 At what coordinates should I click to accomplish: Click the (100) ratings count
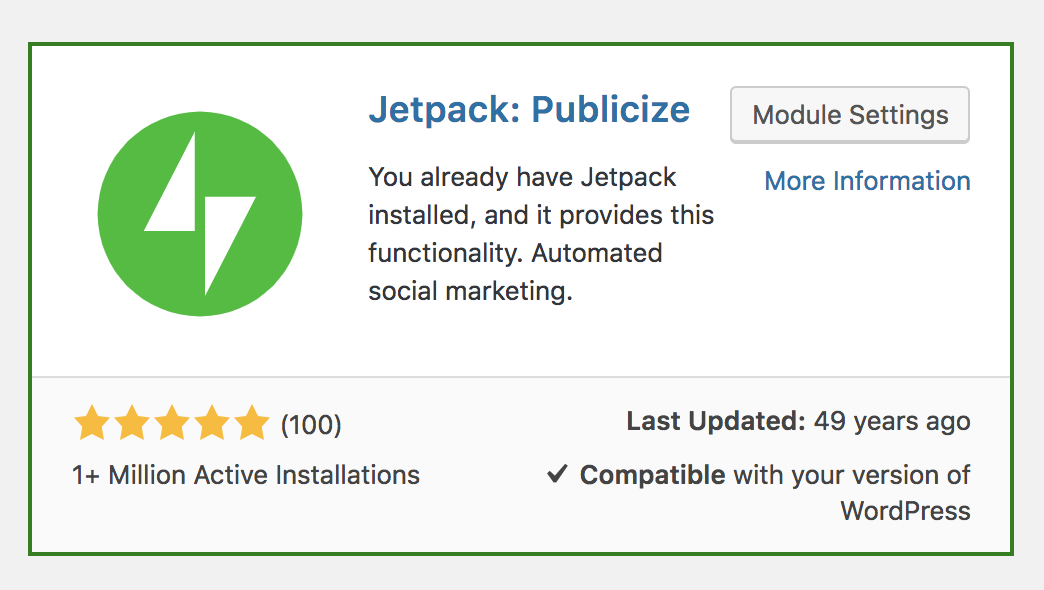point(311,425)
